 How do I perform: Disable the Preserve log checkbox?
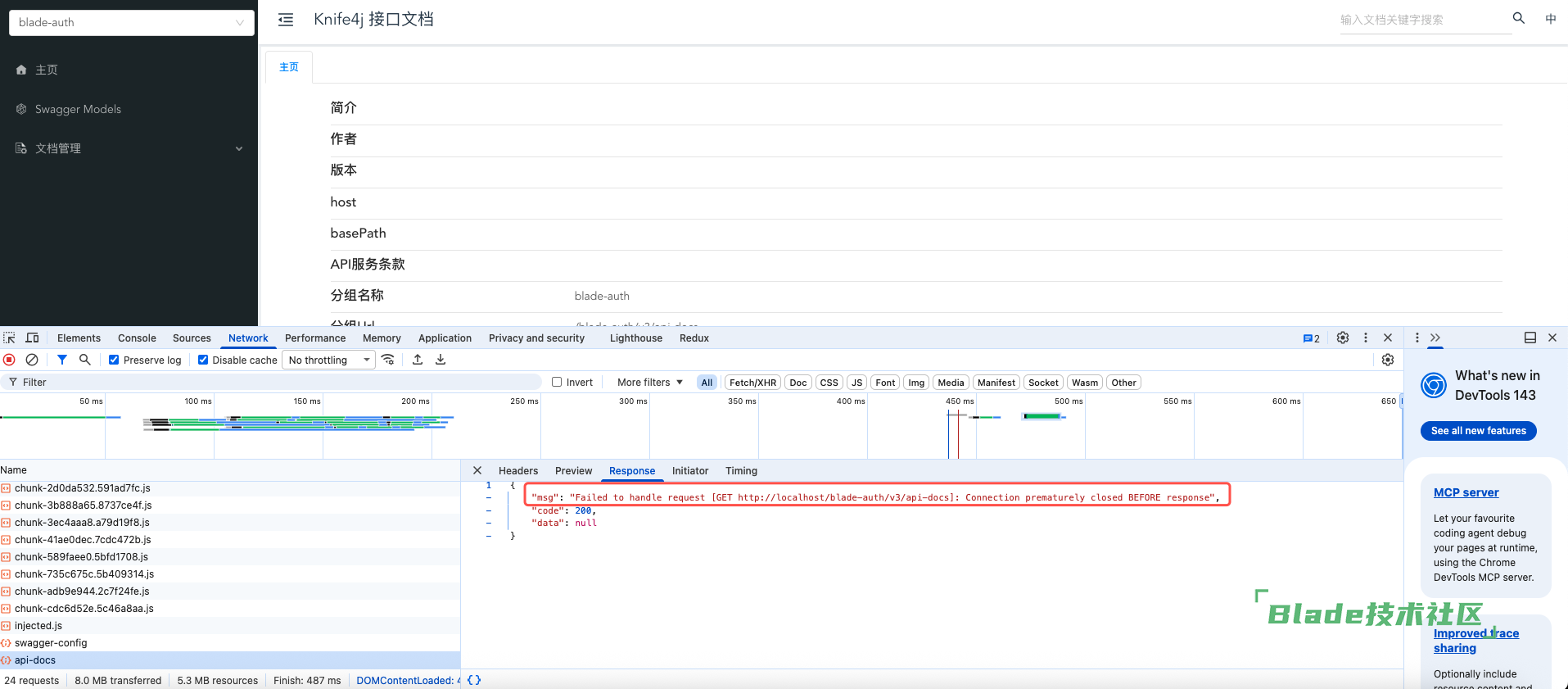tap(115, 360)
